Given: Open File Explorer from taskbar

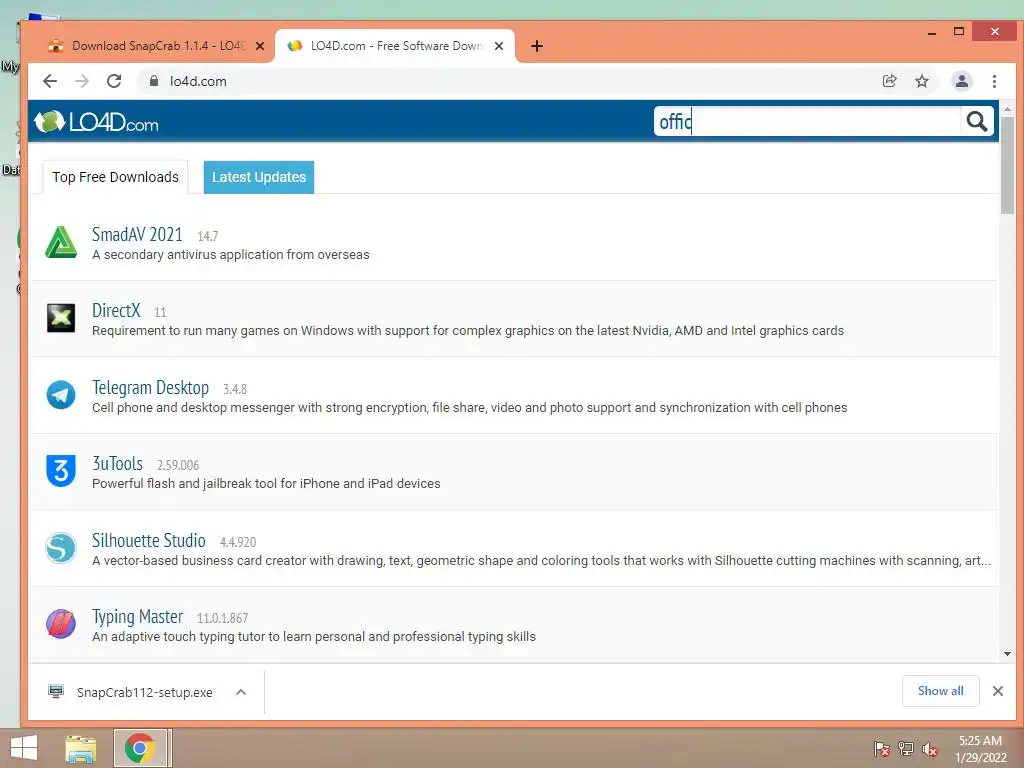Looking at the screenshot, I should click(81, 748).
